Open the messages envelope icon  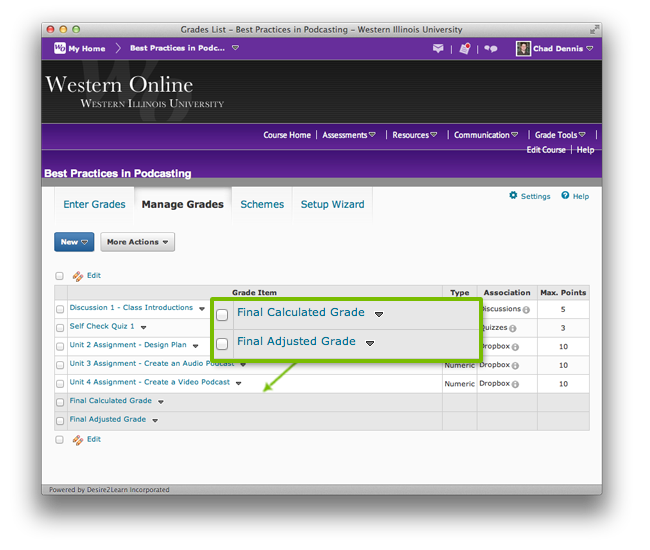(x=438, y=48)
